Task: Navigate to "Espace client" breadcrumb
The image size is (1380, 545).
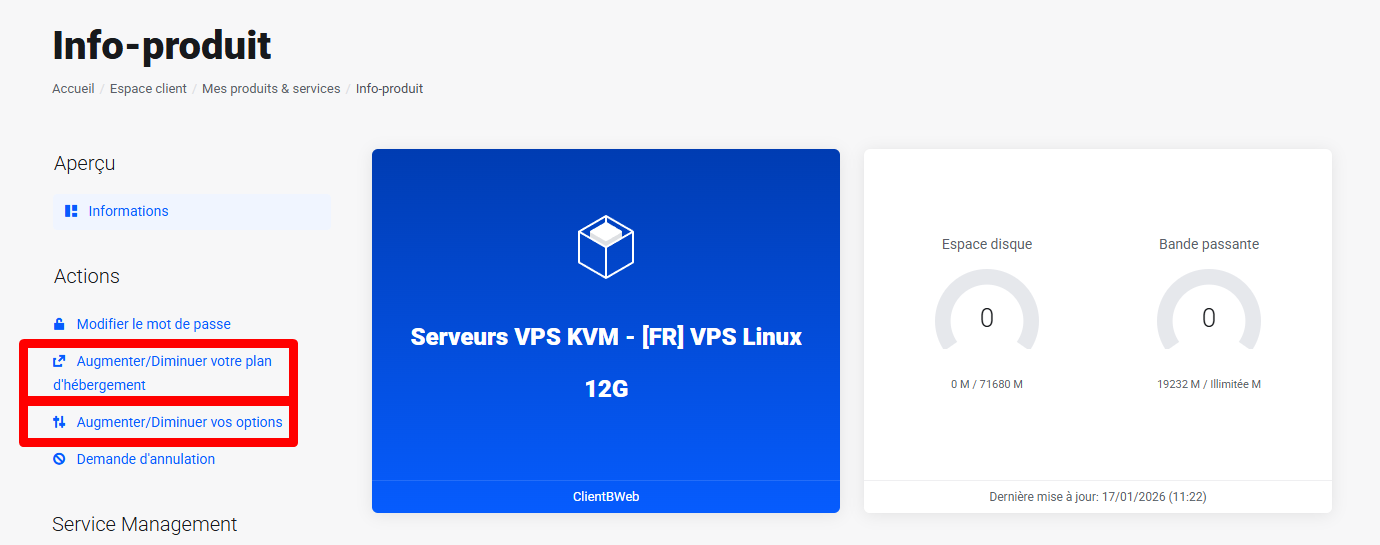Action: (148, 89)
